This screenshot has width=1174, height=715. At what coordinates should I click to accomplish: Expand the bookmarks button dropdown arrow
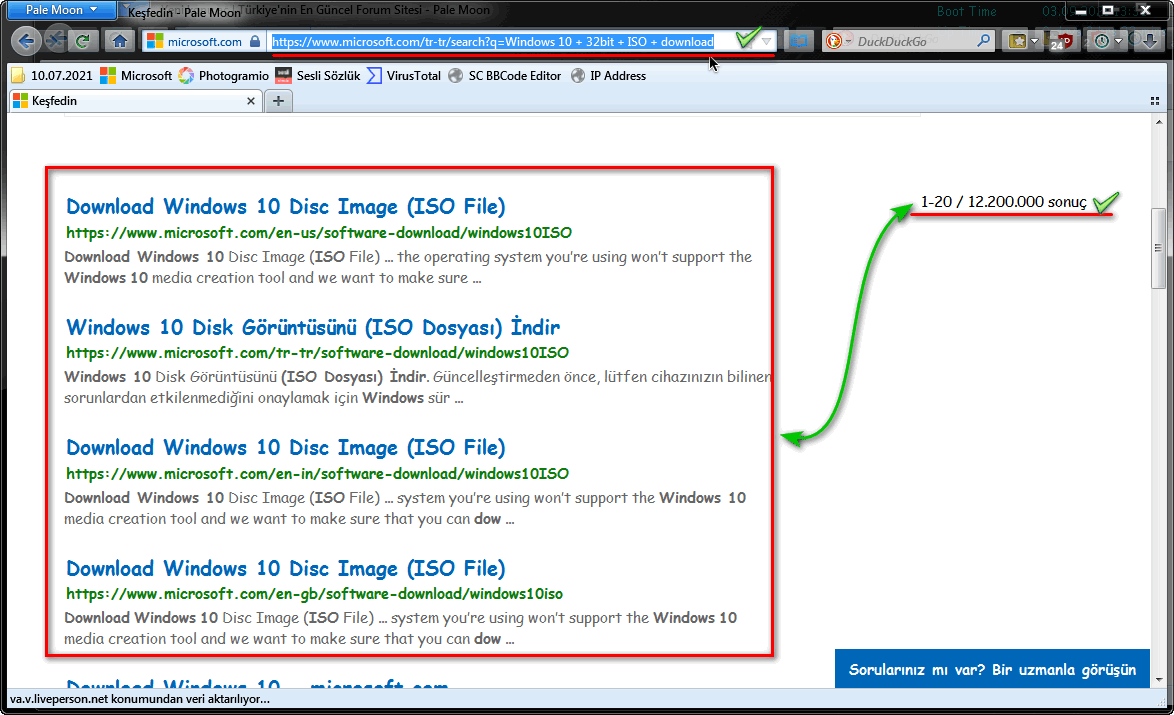(x=1034, y=41)
